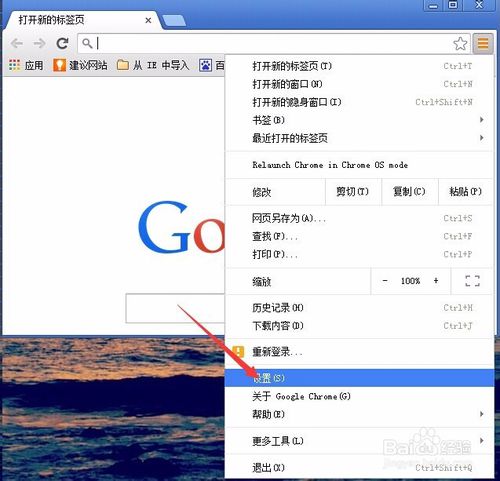The image size is (500, 481).
Task: Open the 从 IE 中导入 bookmark folder
Action: pos(153,65)
